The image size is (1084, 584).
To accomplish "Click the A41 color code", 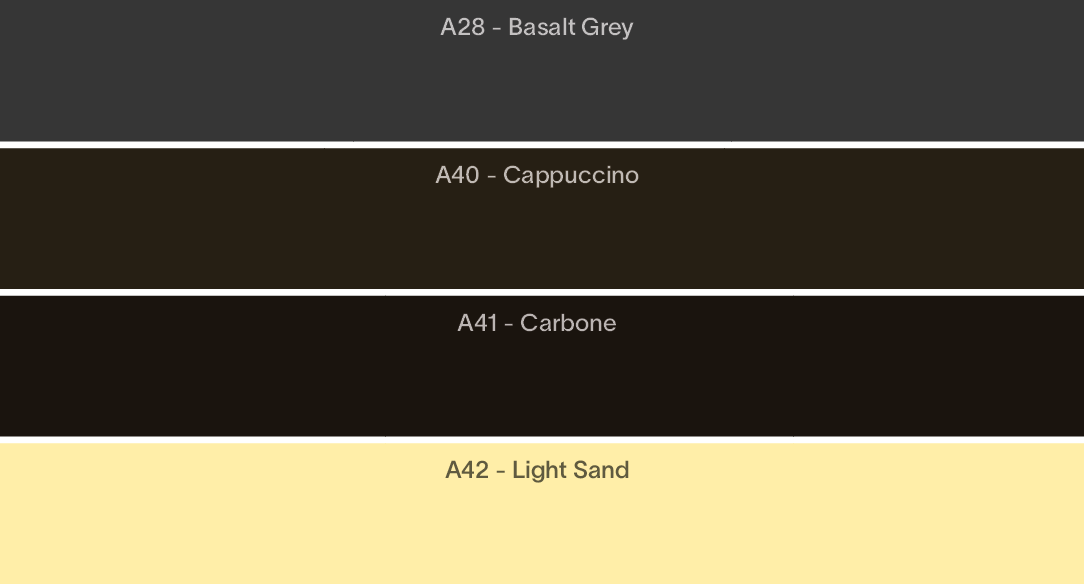I will click(x=477, y=323).
